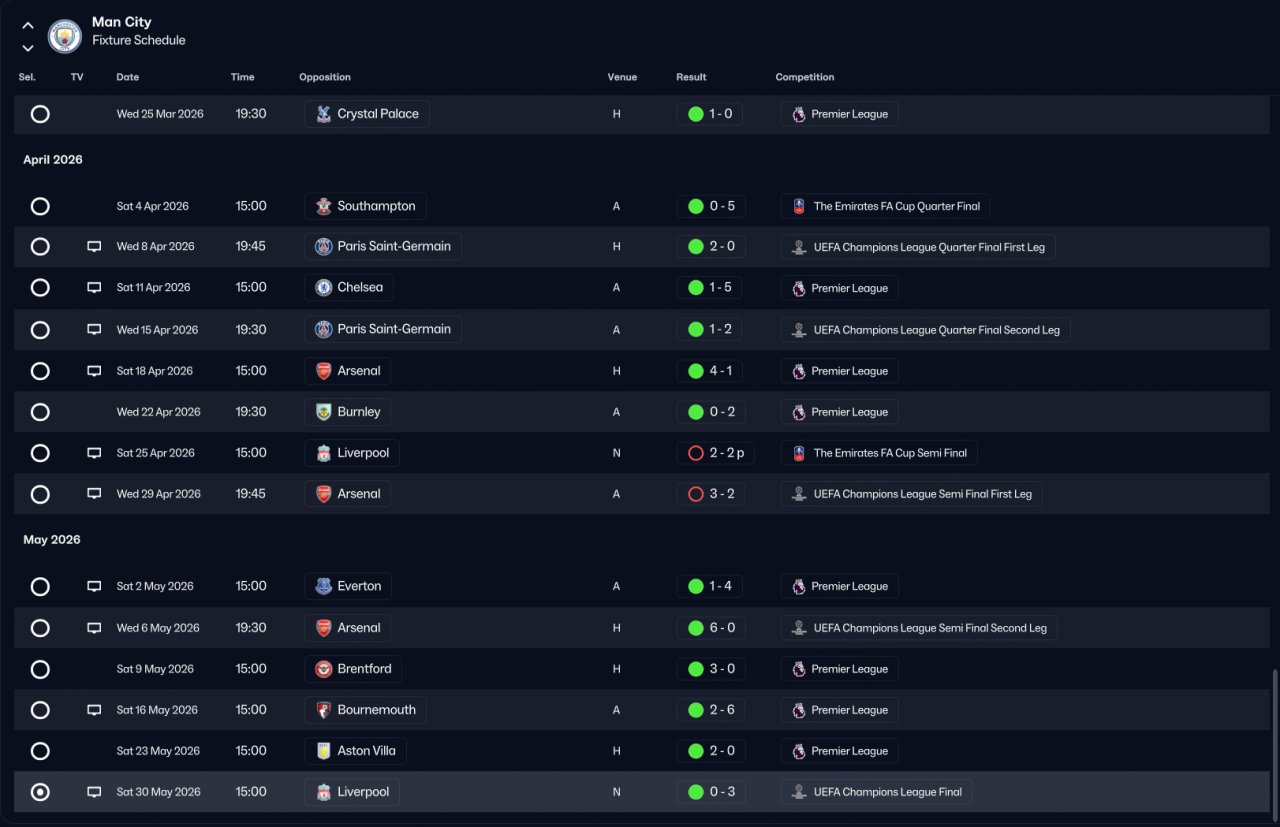Go to next team using down chevron
The image size is (1280, 827).
pyautogui.click(x=28, y=48)
